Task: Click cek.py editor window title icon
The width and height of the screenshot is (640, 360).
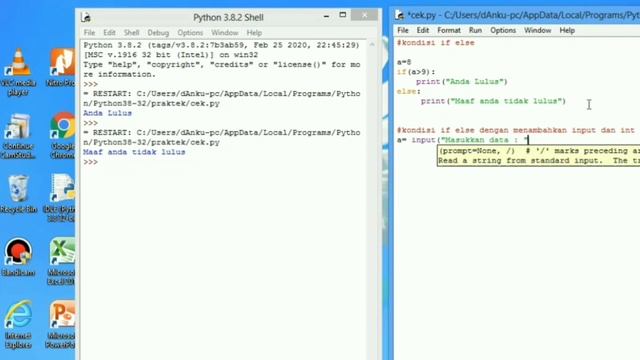Action: [399, 16]
